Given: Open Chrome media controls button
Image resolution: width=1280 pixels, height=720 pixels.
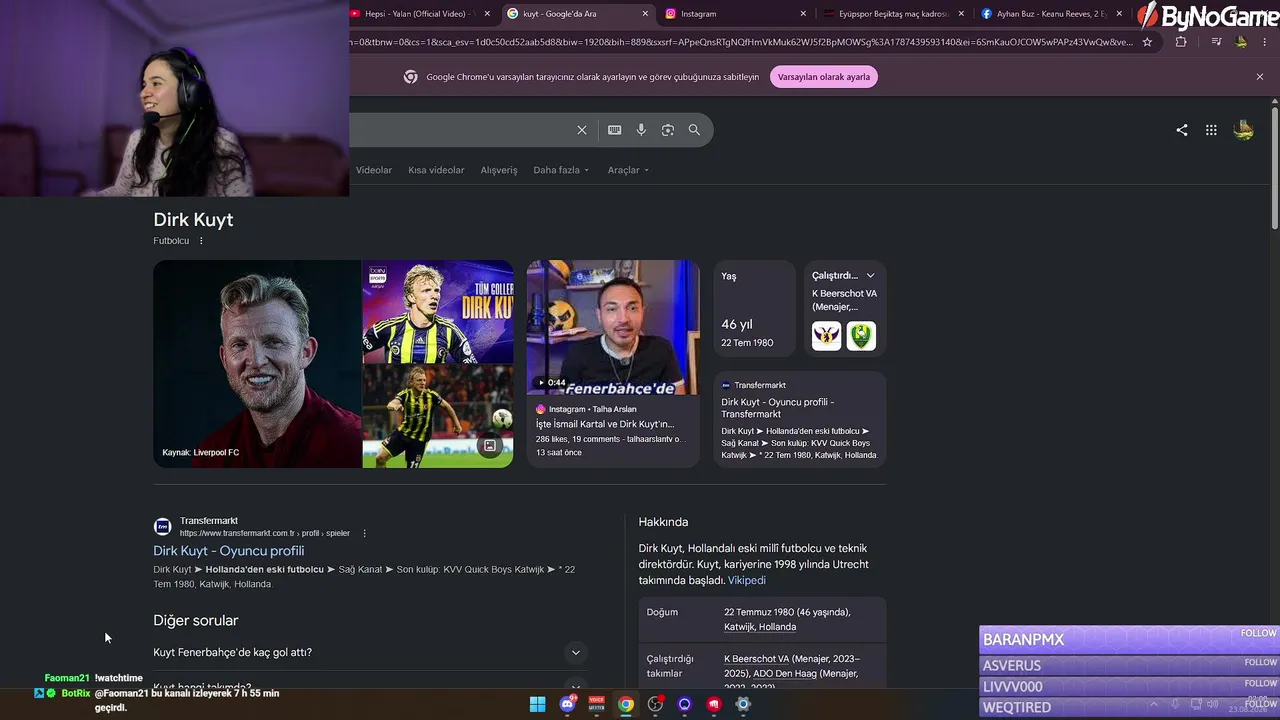Looking at the screenshot, I should [x=1216, y=42].
